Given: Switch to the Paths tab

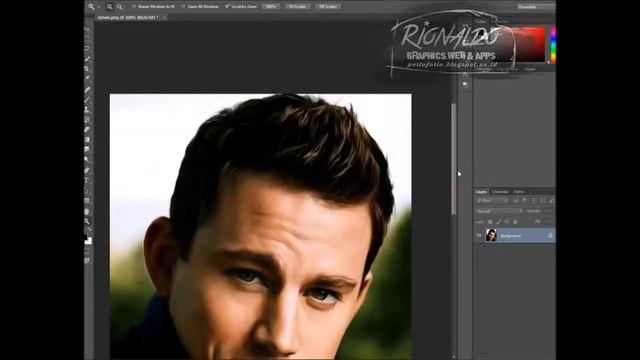Looking at the screenshot, I should point(519,192).
